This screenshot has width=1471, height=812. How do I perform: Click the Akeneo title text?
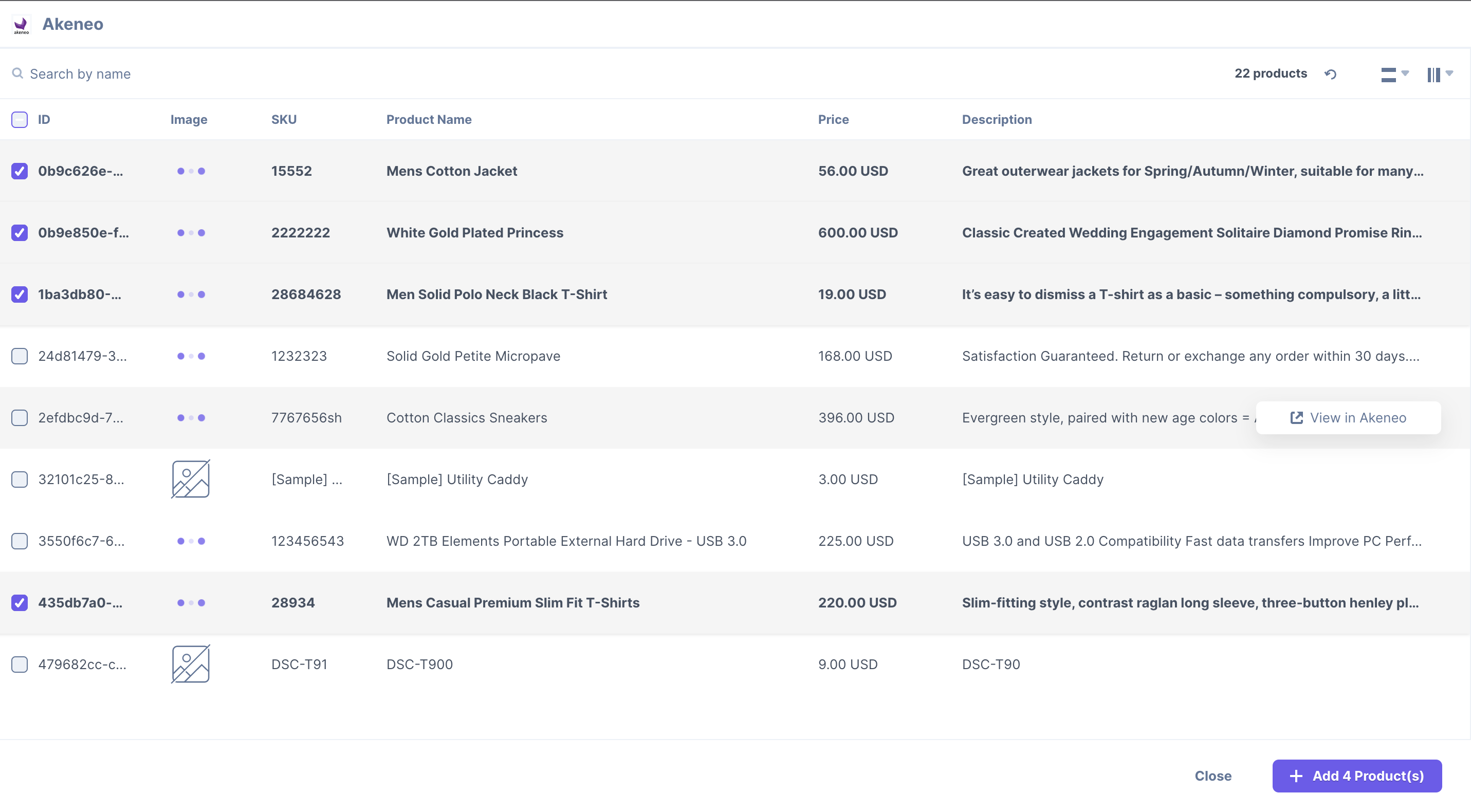(72, 24)
